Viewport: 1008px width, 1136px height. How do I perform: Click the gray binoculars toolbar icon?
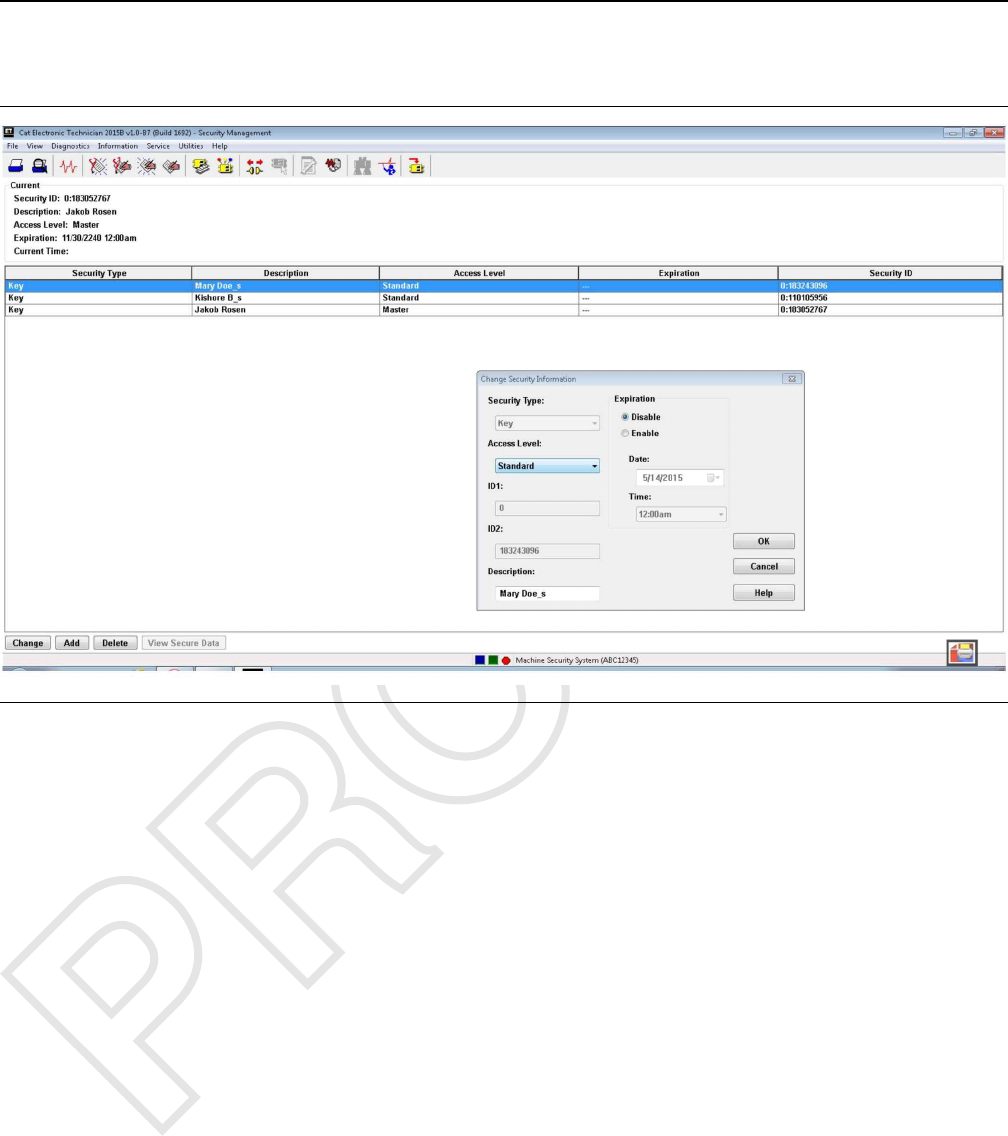[362, 167]
